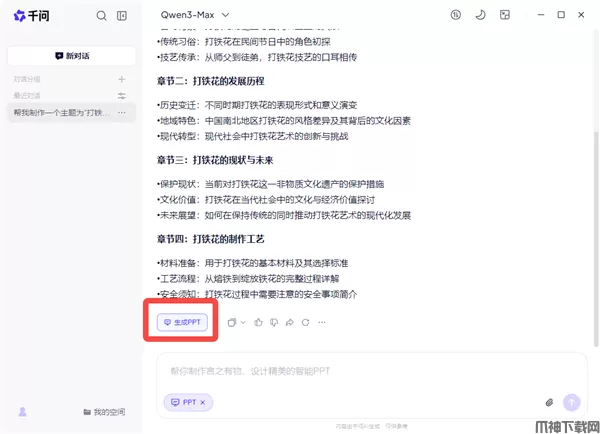Remove the PPT tag with its x
Image resolution: width=600 pixels, height=434 pixels.
(x=203, y=402)
